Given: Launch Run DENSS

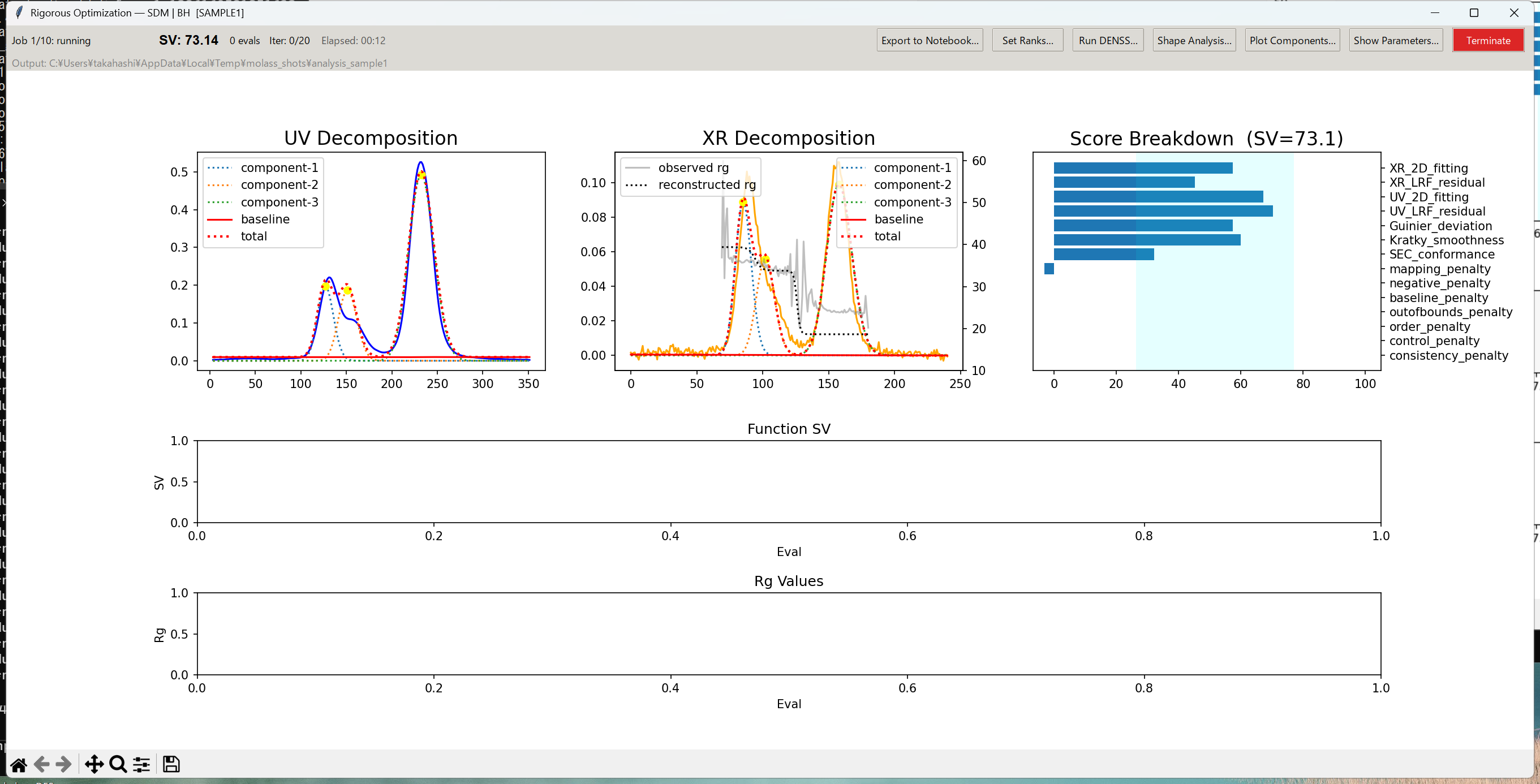Looking at the screenshot, I should [1108, 40].
